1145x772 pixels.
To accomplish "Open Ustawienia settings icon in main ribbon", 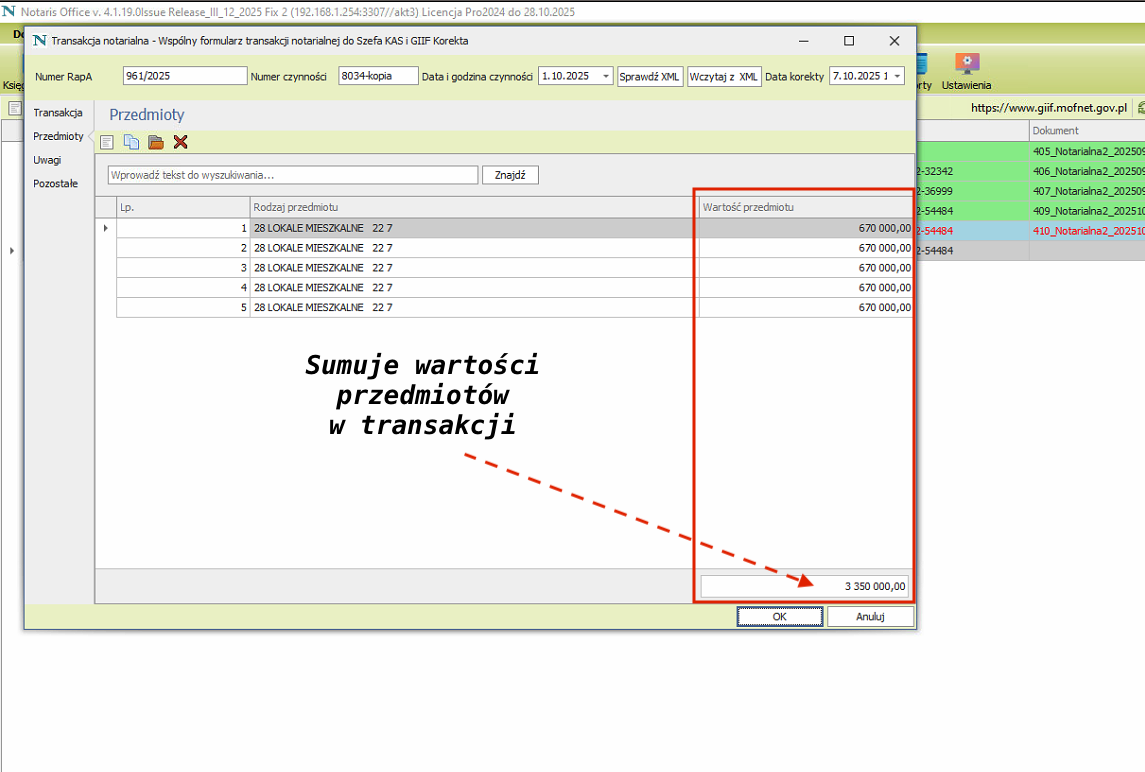I will click(x=966, y=66).
